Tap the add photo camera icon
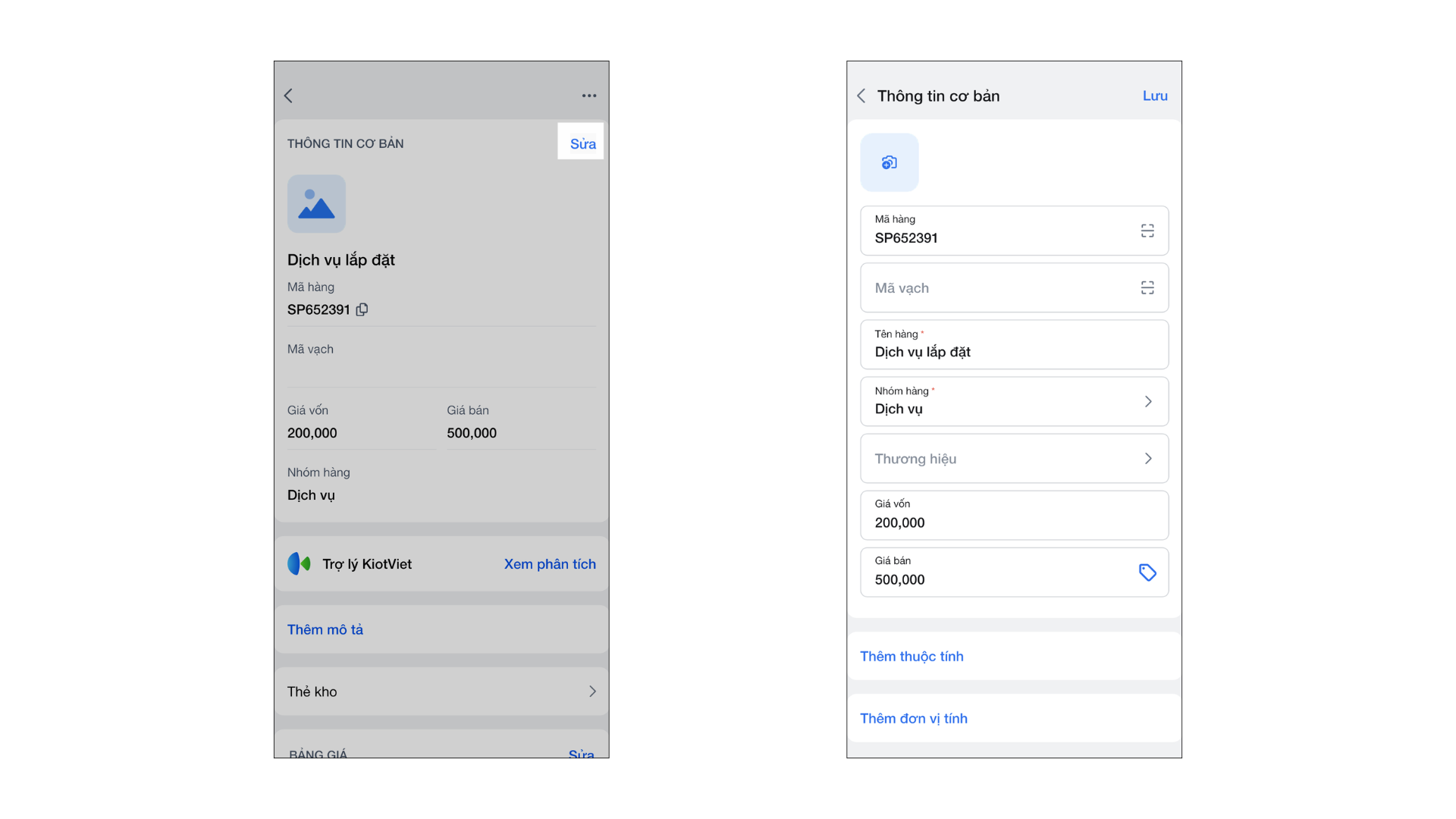The image size is (1456, 819). tap(889, 162)
